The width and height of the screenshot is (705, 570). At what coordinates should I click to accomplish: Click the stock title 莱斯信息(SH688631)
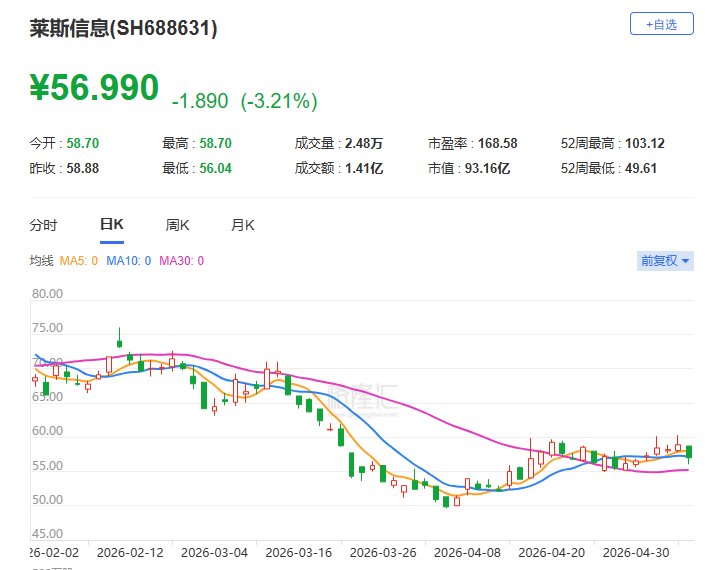point(124,28)
